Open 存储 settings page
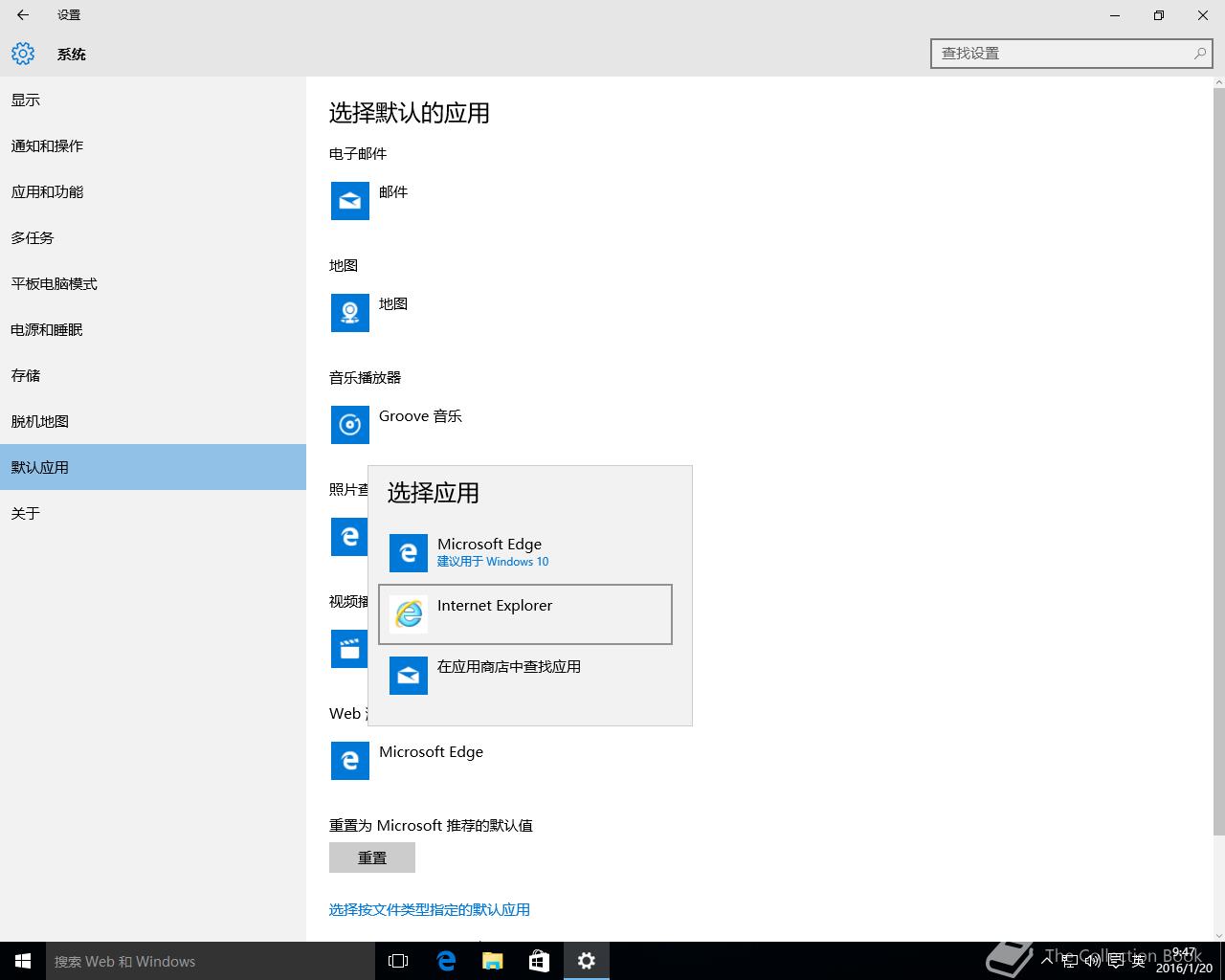This screenshot has height=980, width=1225. tap(153, 375)
